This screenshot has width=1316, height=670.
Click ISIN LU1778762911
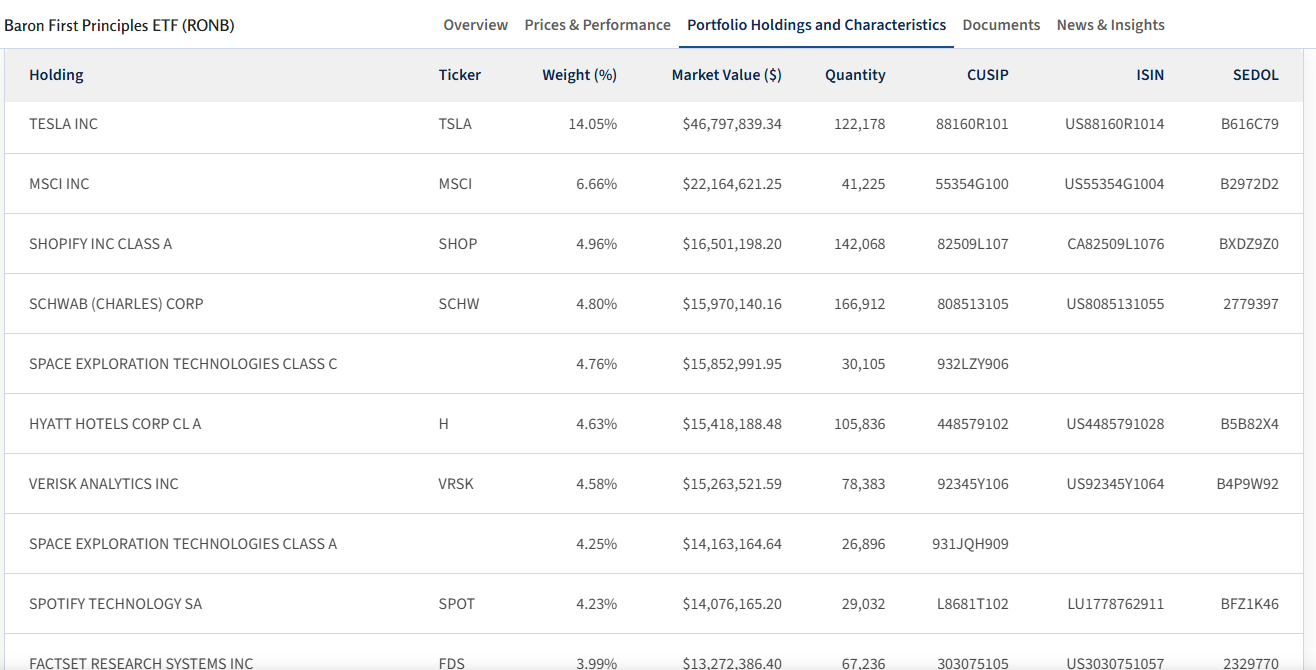1116,604
